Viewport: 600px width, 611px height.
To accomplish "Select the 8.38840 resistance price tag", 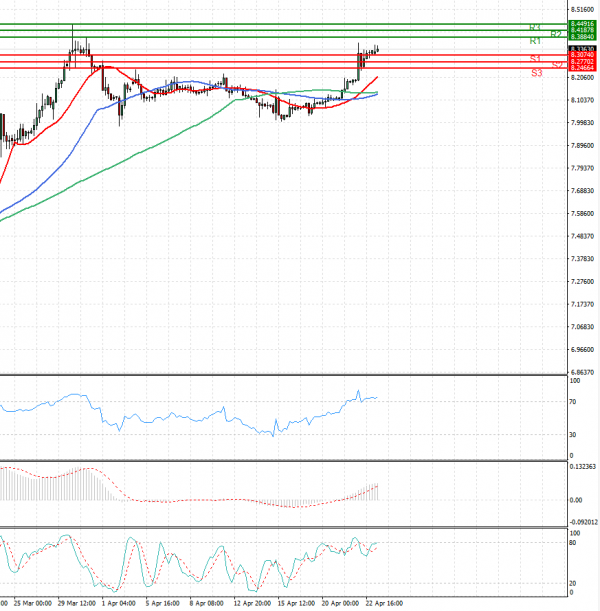I will [582, 37].
